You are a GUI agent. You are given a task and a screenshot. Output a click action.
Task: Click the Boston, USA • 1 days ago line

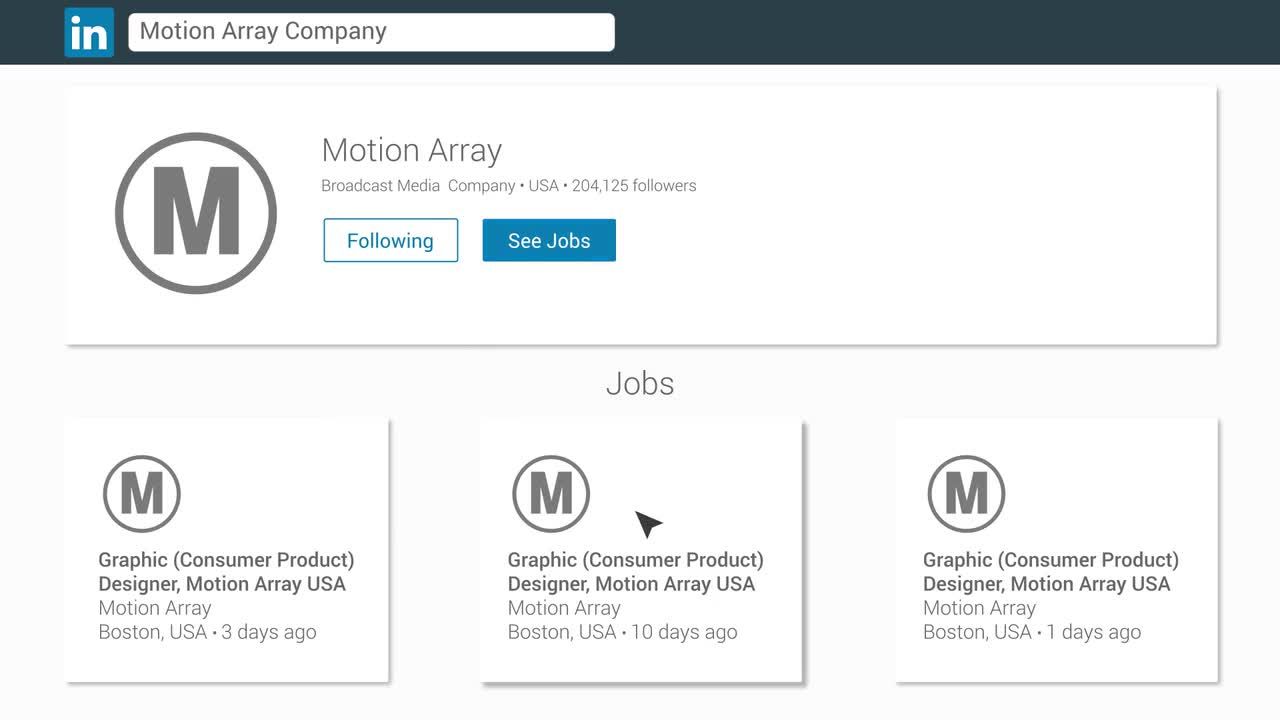pos(1031,632)
